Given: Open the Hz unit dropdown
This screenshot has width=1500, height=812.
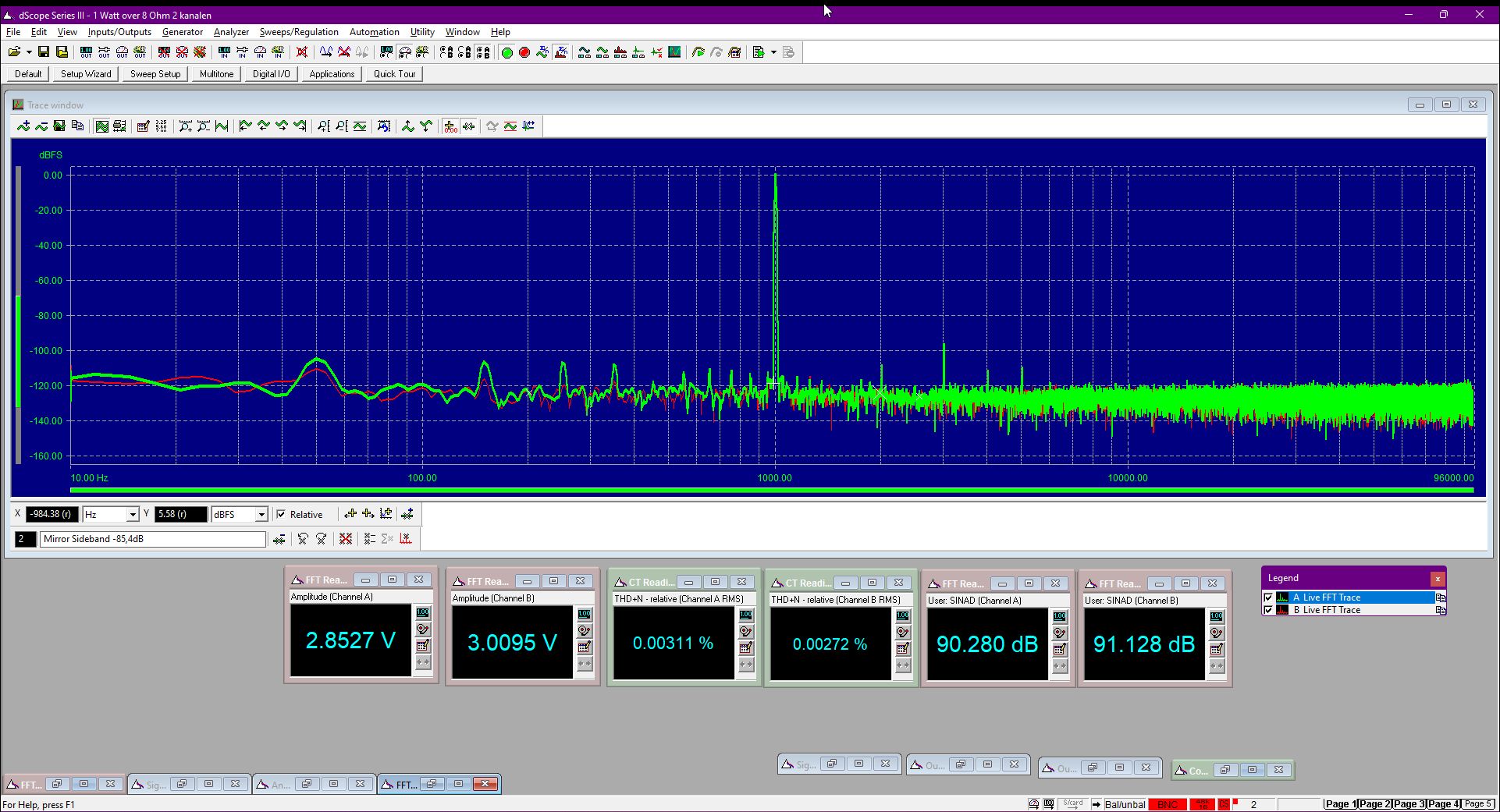Looking at the screenshot, I should point(133,514).
